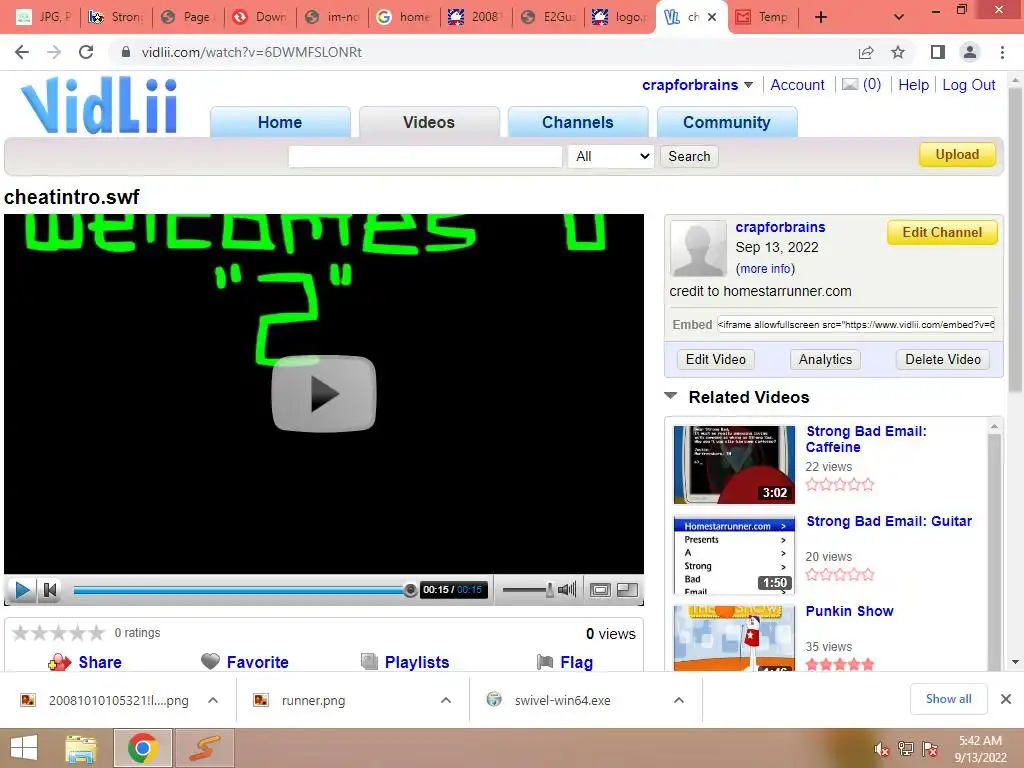Click the taskbar muted volume icon

pyautogui.click(x=882, y=749)
